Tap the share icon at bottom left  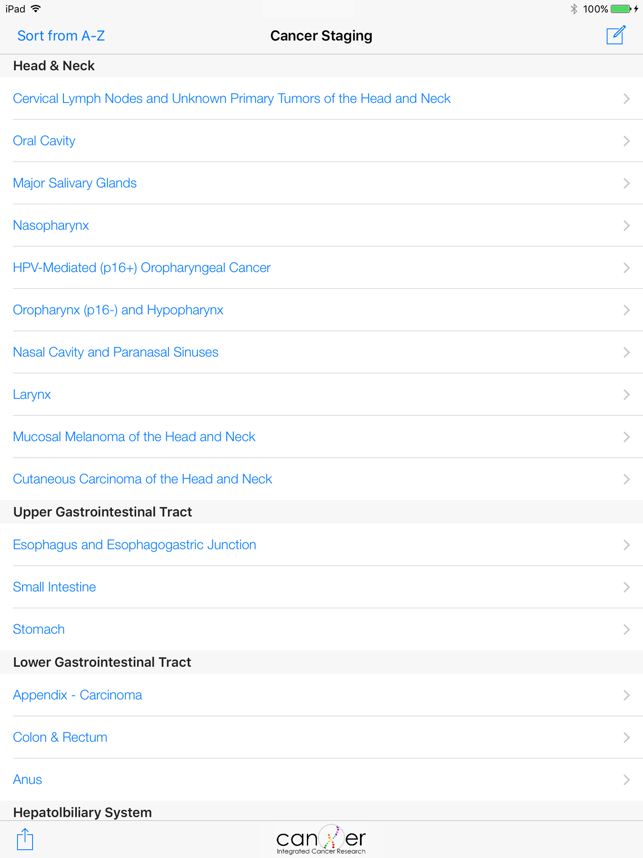(x=25, y=840)
